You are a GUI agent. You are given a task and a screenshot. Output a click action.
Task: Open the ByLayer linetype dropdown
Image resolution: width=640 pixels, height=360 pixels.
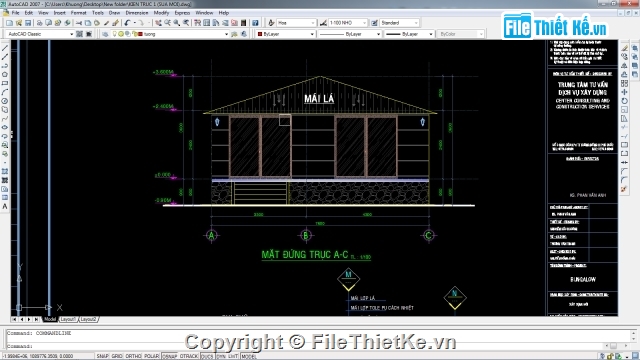coord(350,34)
